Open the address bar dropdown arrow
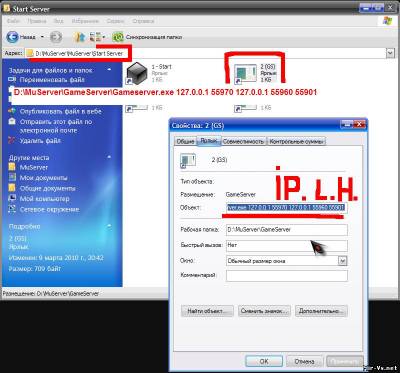Viewport: 400px width, 373px height. pyautogui.click(x=390, y=53)
